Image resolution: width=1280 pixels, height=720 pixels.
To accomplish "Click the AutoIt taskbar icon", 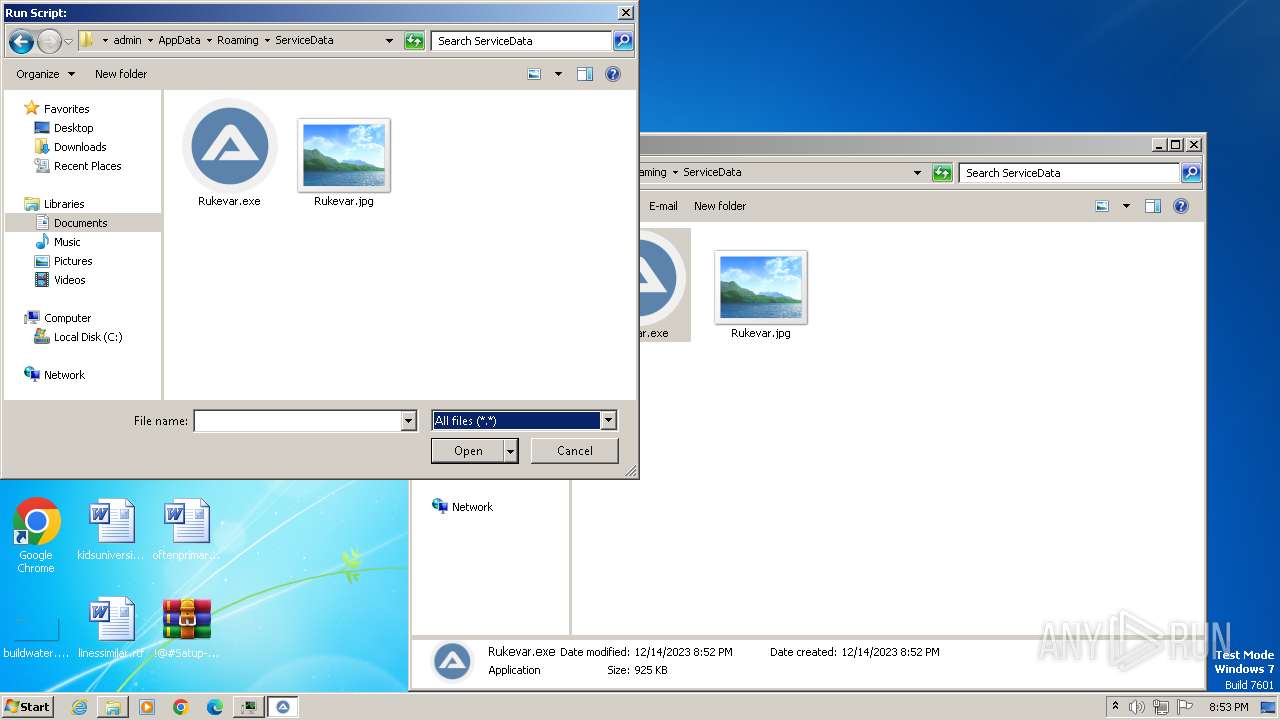I will pos(283,707).
